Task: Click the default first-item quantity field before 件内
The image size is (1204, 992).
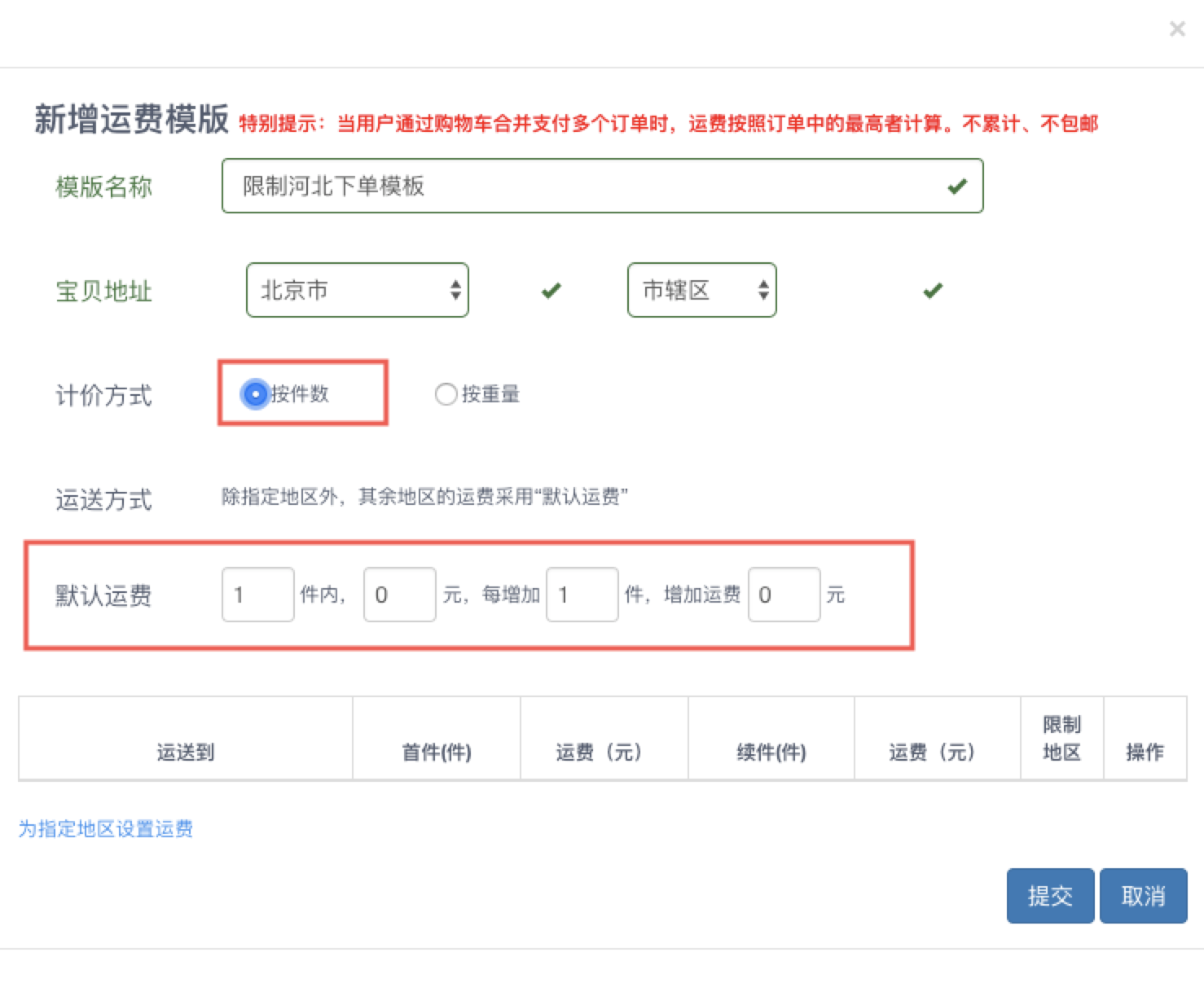Action: (257, 595)
